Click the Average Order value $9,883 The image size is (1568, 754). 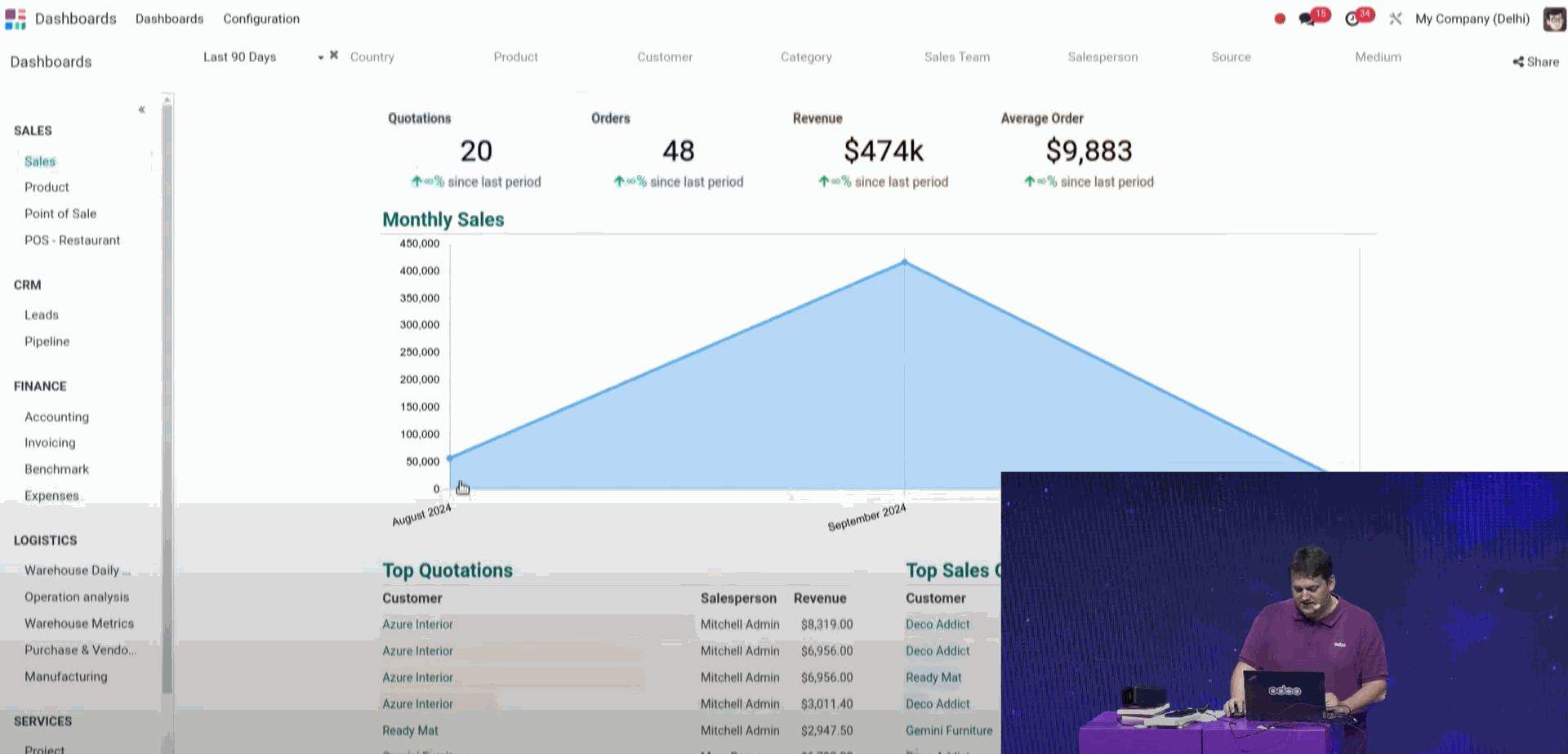pos(1089,150)
